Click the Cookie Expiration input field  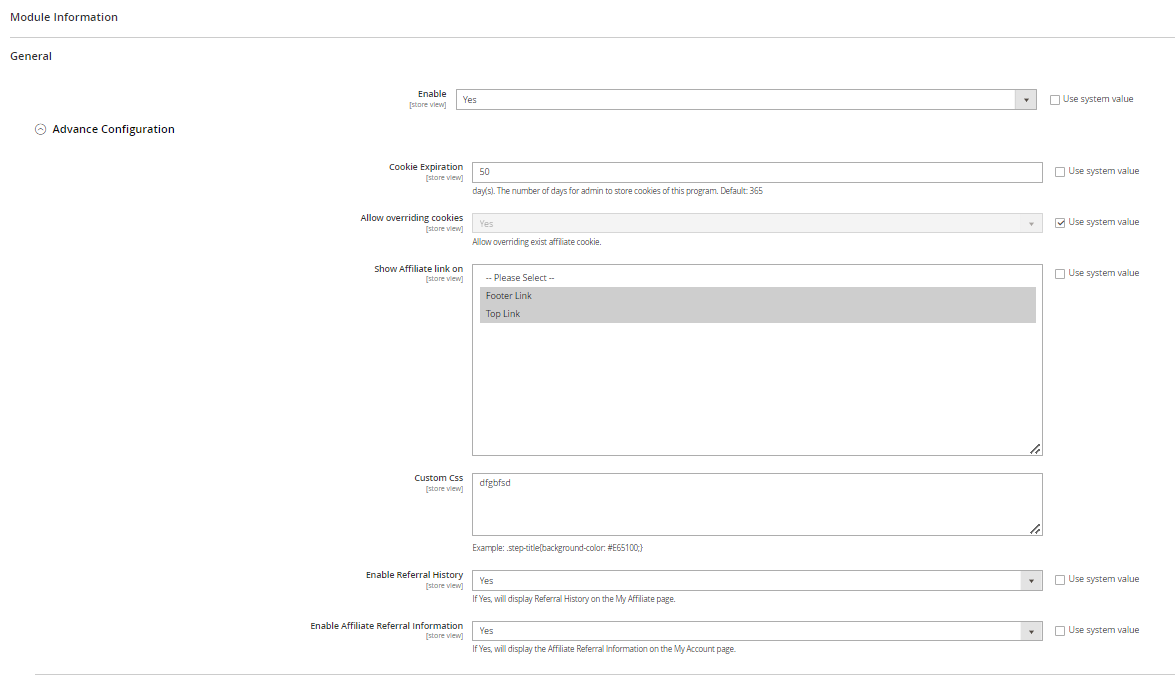point(756,172)
